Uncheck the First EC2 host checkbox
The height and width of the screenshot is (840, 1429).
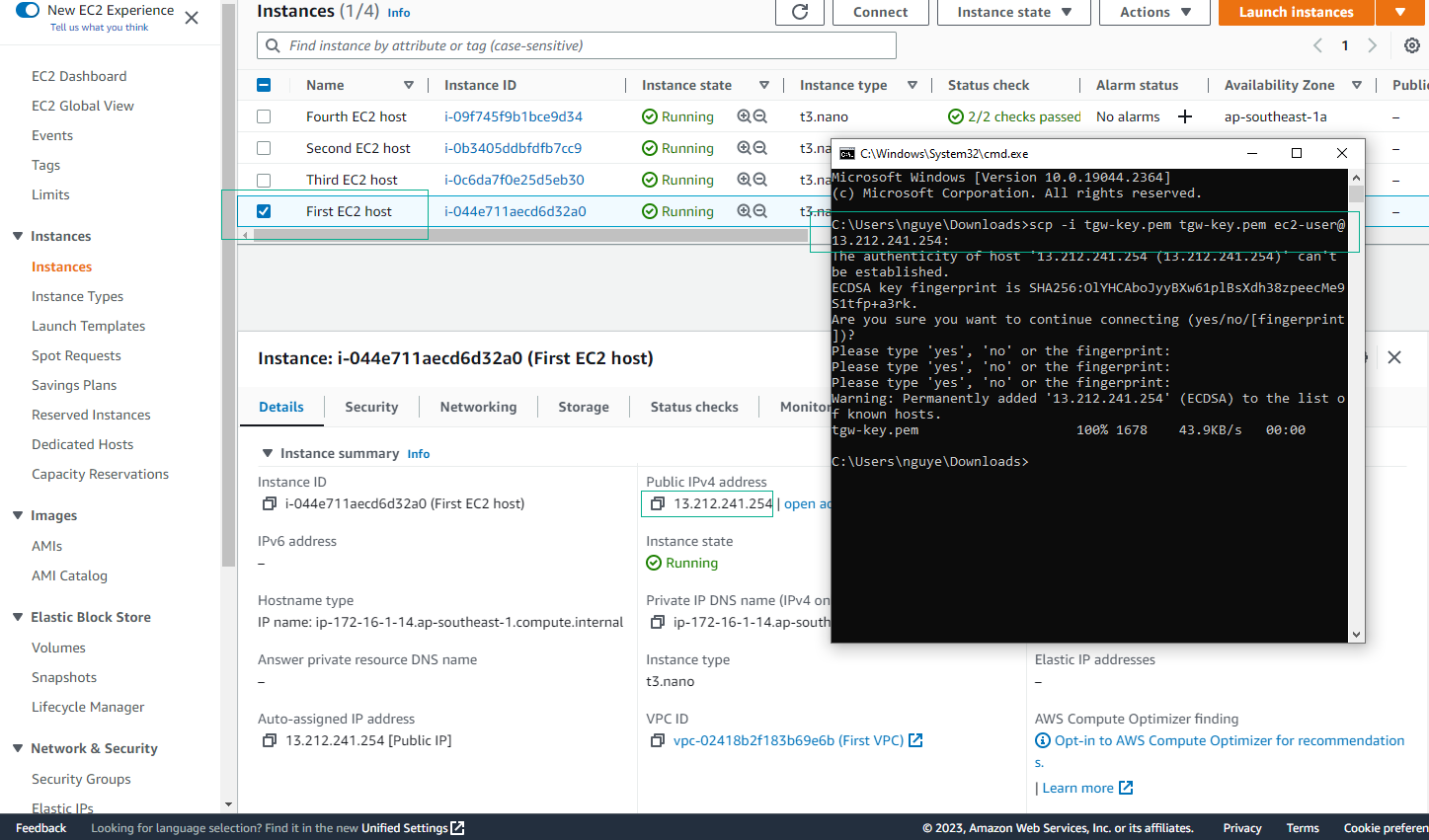coord(264,211)
